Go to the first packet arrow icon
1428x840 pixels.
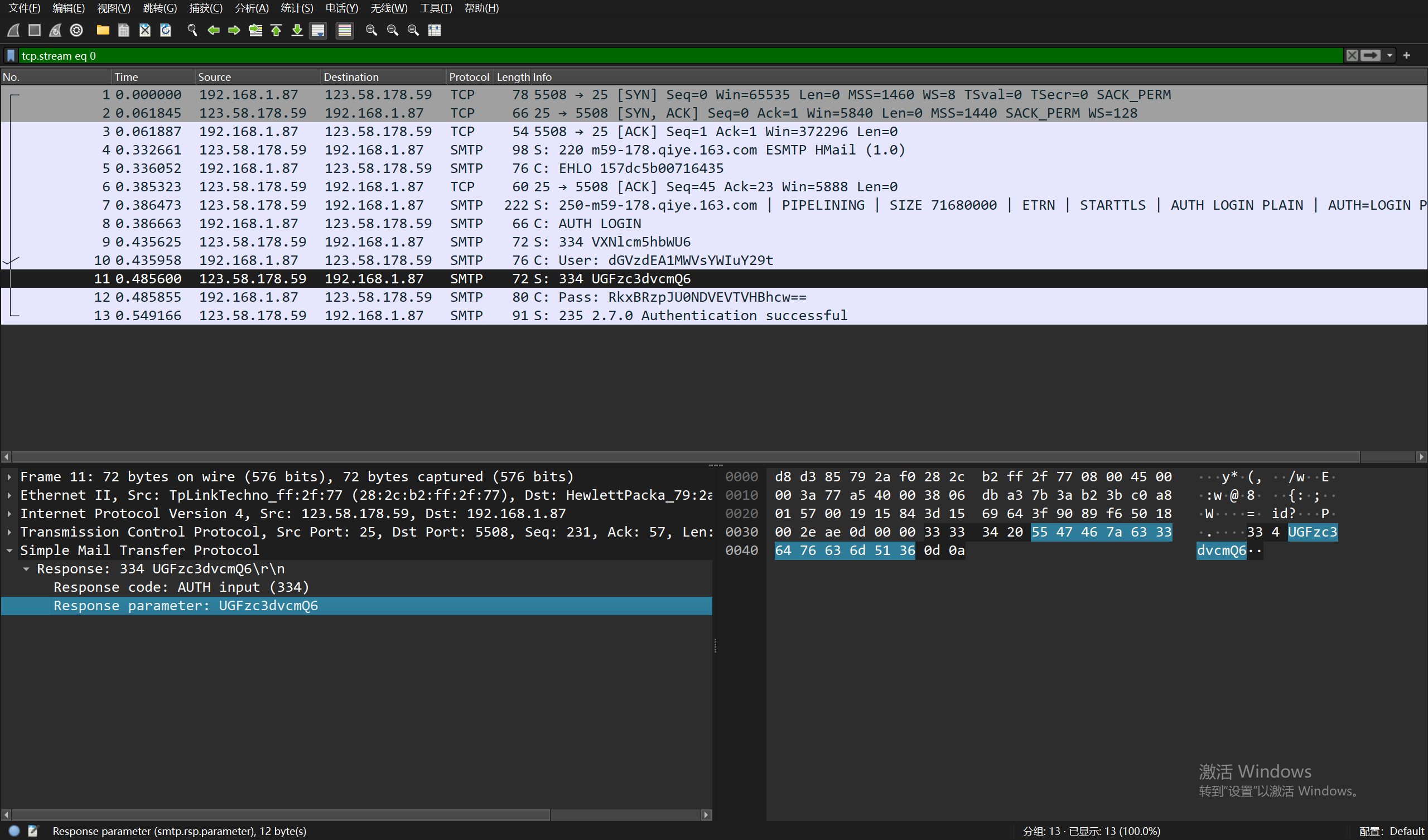276,30
